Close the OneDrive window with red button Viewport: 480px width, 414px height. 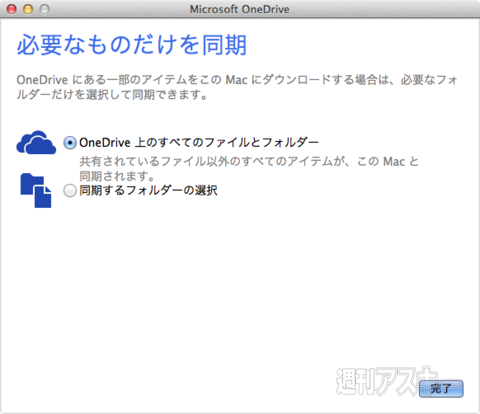coord(12,9)
